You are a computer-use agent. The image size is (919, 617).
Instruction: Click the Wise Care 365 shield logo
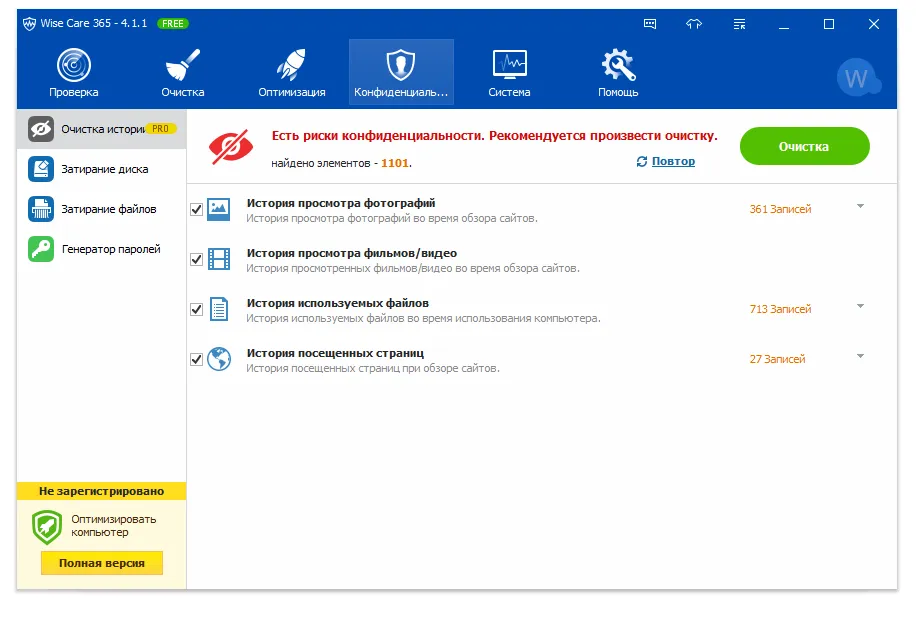(x=29, y=24)
